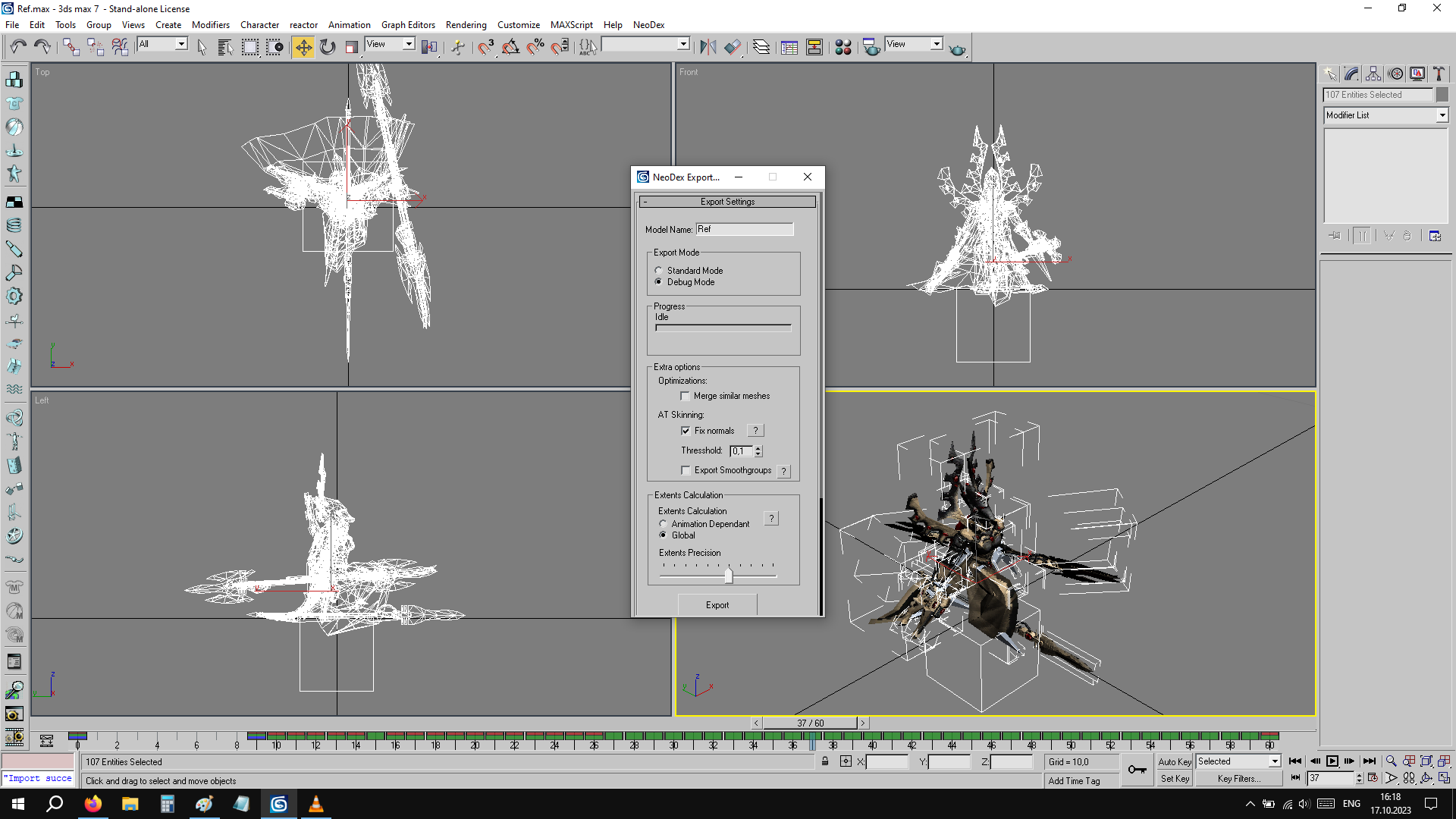
Task: Open the MAXScript menu
Action: coord(571,25)
